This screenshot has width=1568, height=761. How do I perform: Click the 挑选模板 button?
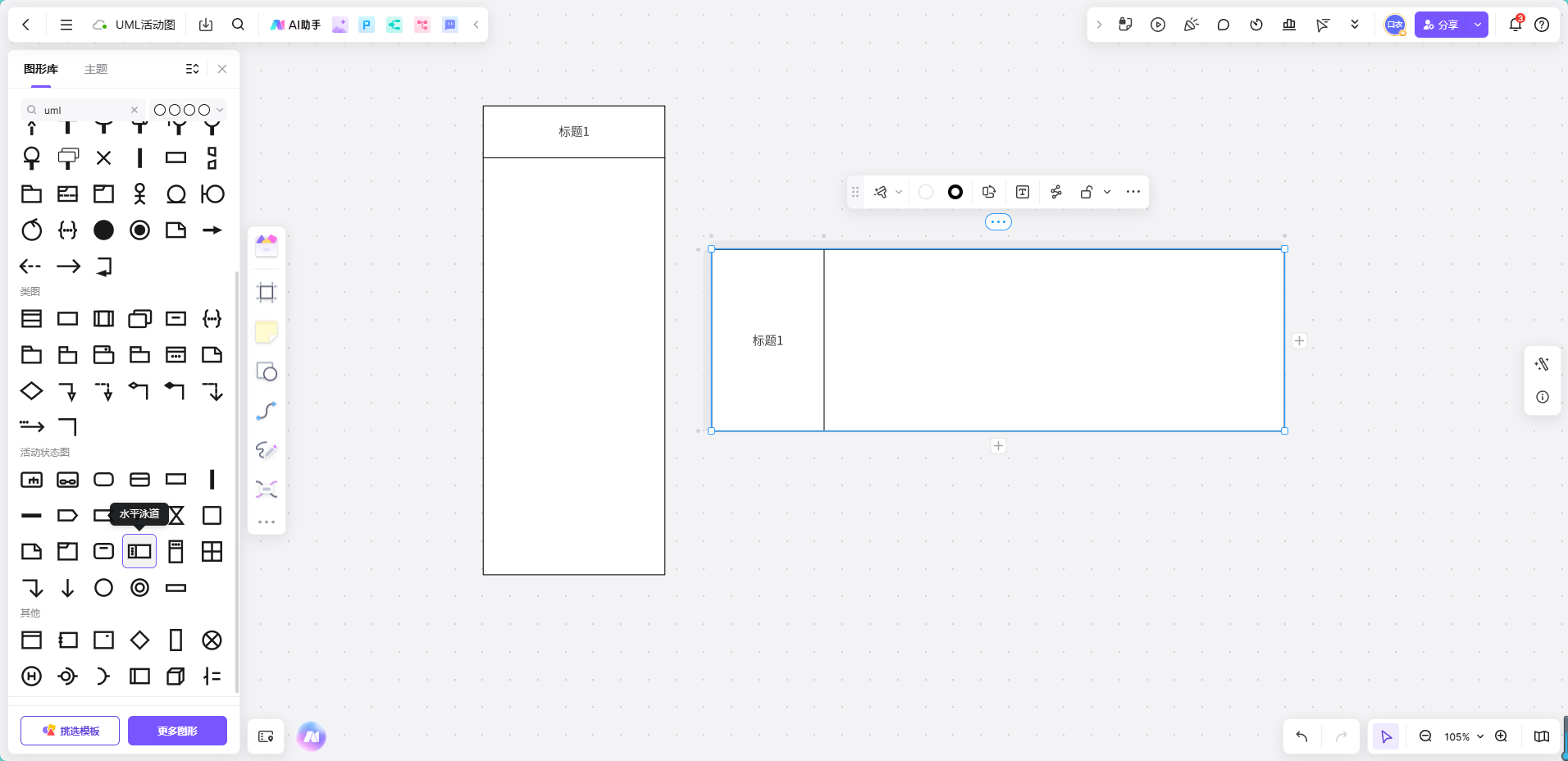tap(70, 731)
